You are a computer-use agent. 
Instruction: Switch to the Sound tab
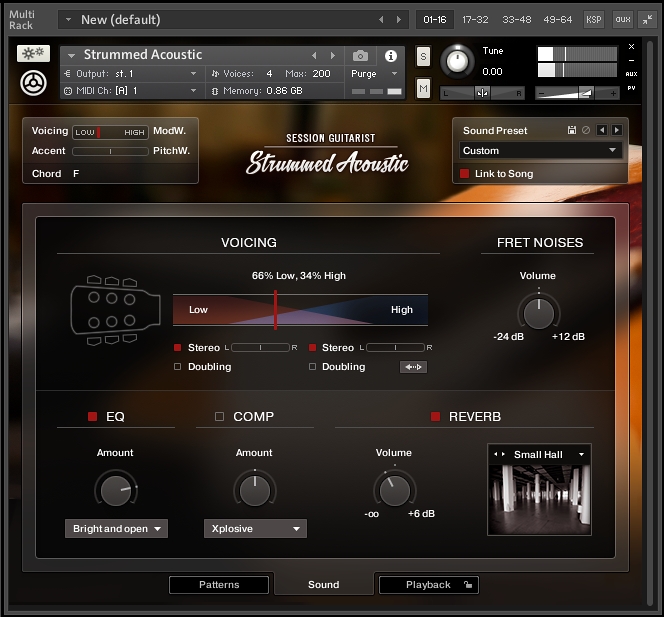tap(324, 585)
